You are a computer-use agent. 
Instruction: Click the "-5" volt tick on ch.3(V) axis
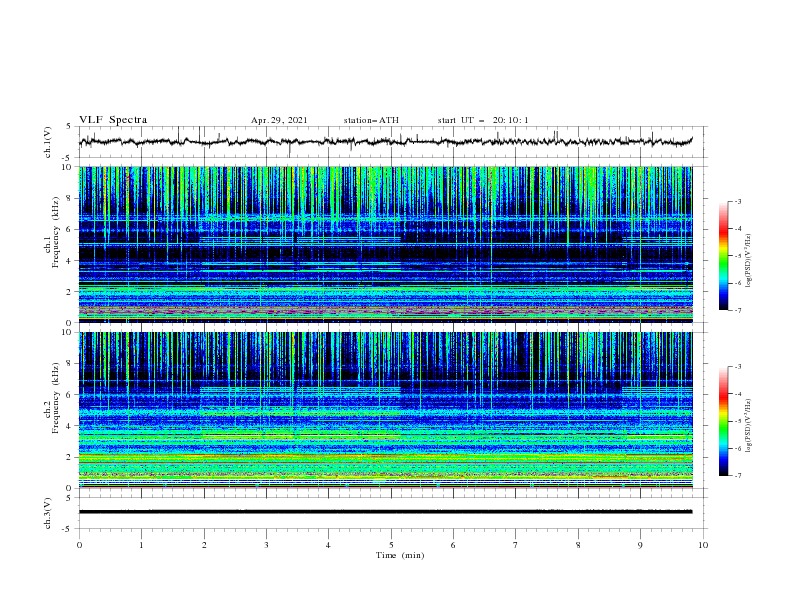point(68,529)
